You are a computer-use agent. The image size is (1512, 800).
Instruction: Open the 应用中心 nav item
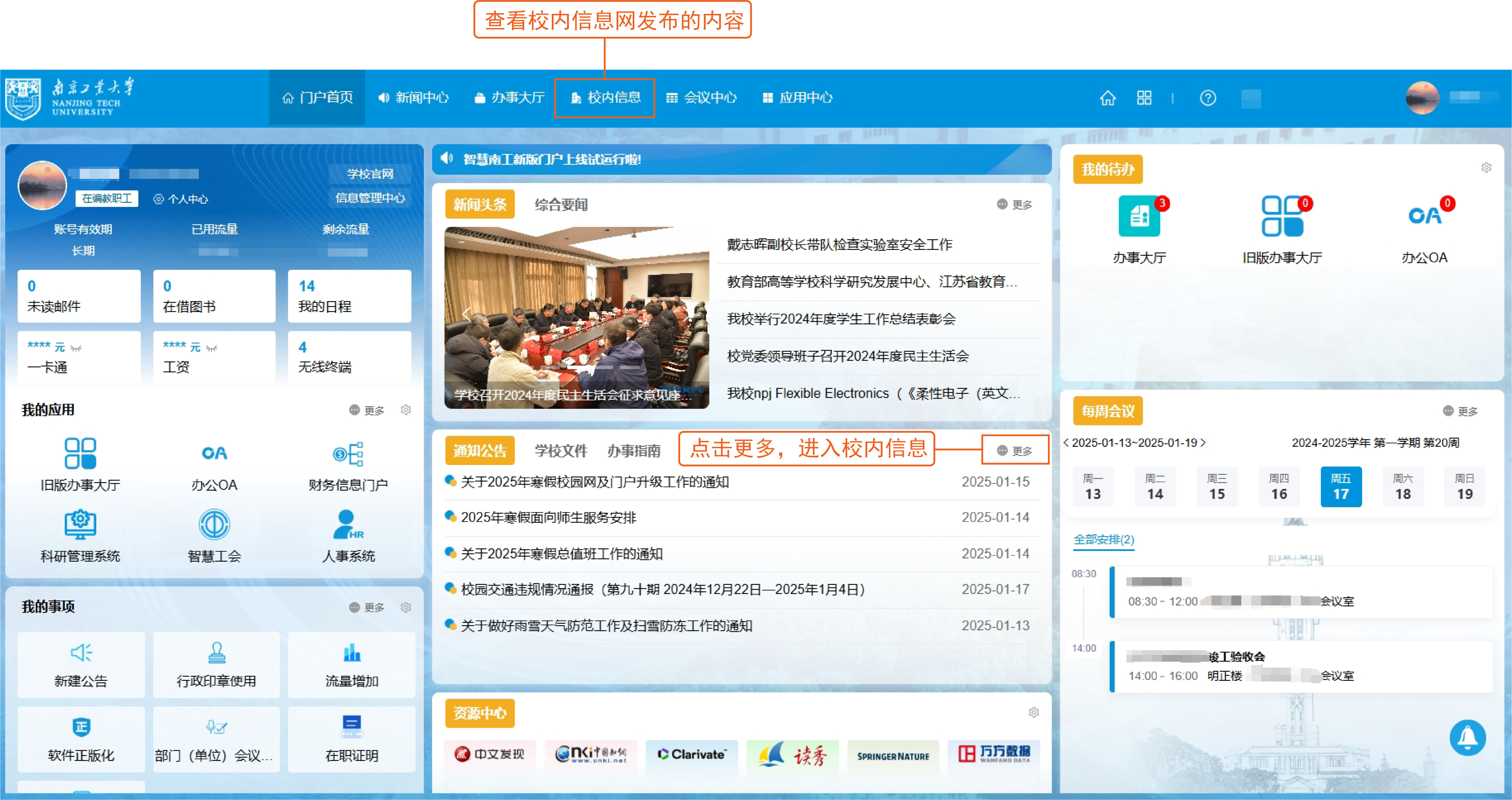pyautogui.click(x=797, y=97)
